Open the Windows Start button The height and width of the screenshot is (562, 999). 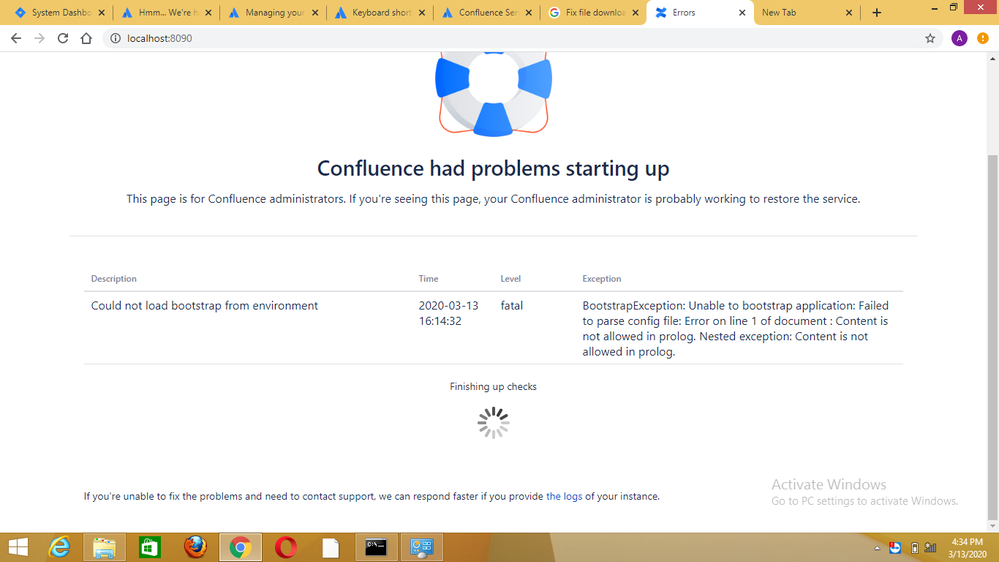(x=18, y=547)
